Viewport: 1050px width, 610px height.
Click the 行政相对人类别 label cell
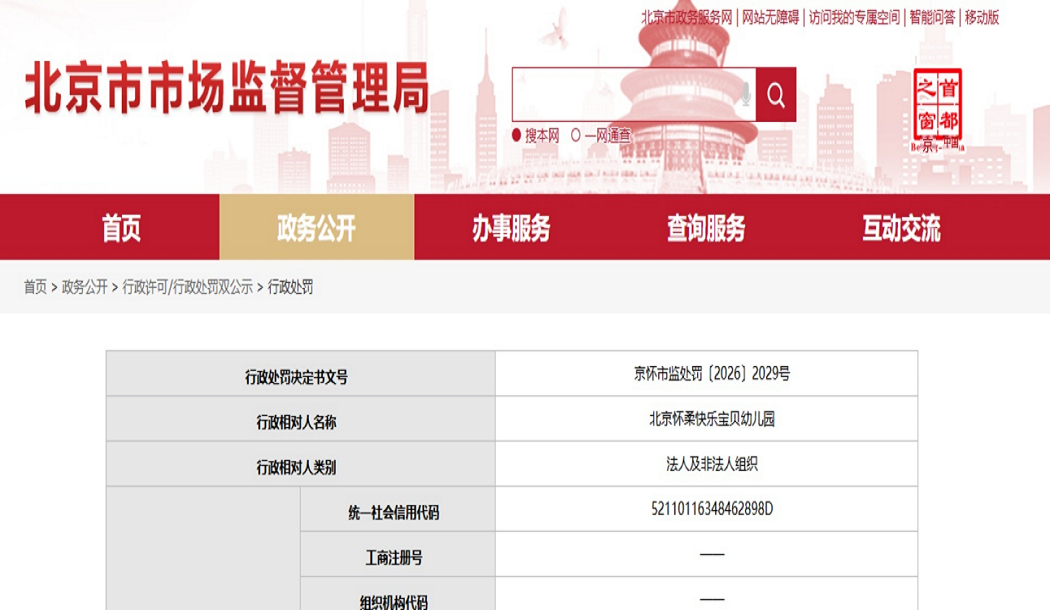(x=301, y=464)
